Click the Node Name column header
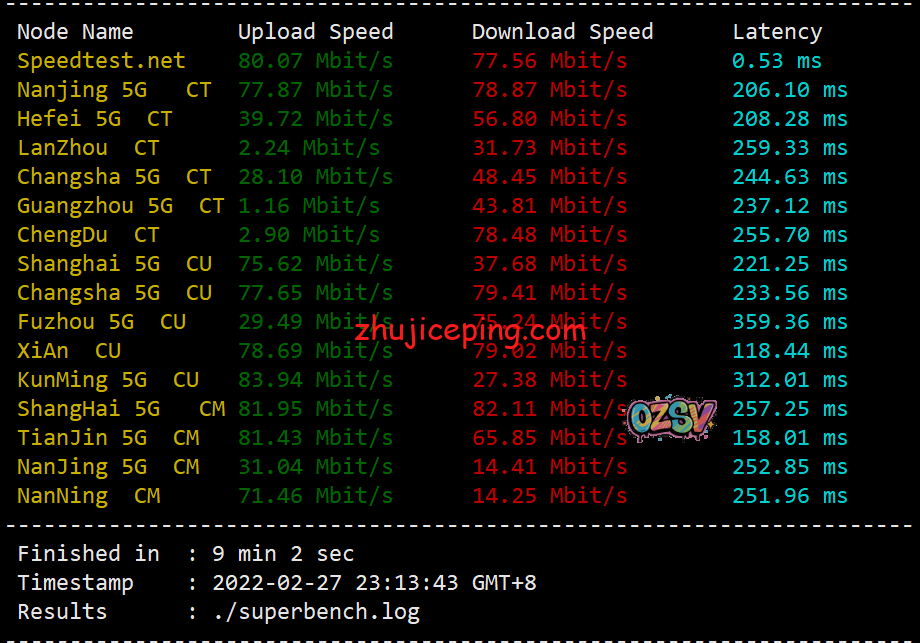Screen dimensions: 920x643 pos(75,32)
